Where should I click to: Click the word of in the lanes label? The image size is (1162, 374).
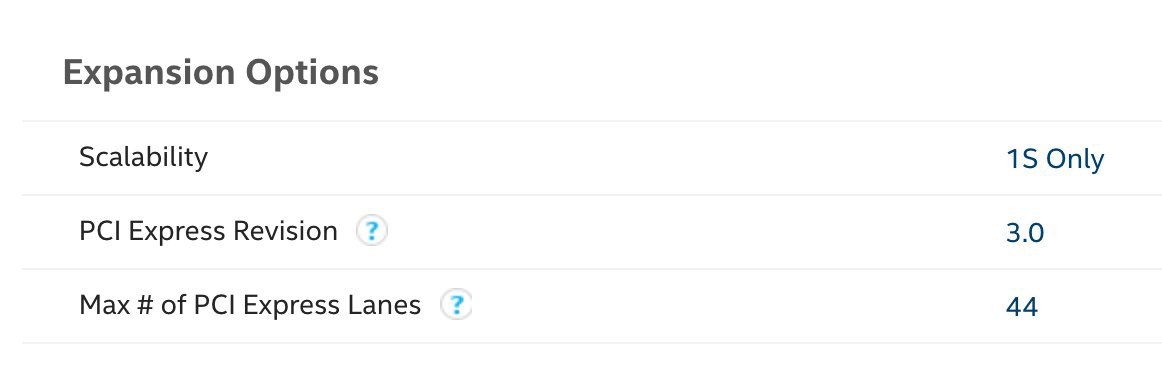tap(174, 305)
